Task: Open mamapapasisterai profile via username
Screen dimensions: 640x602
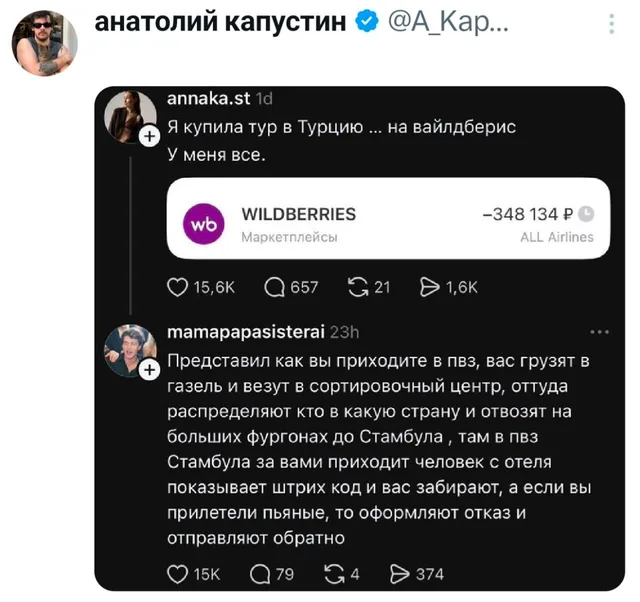Action: pos(246,332)
